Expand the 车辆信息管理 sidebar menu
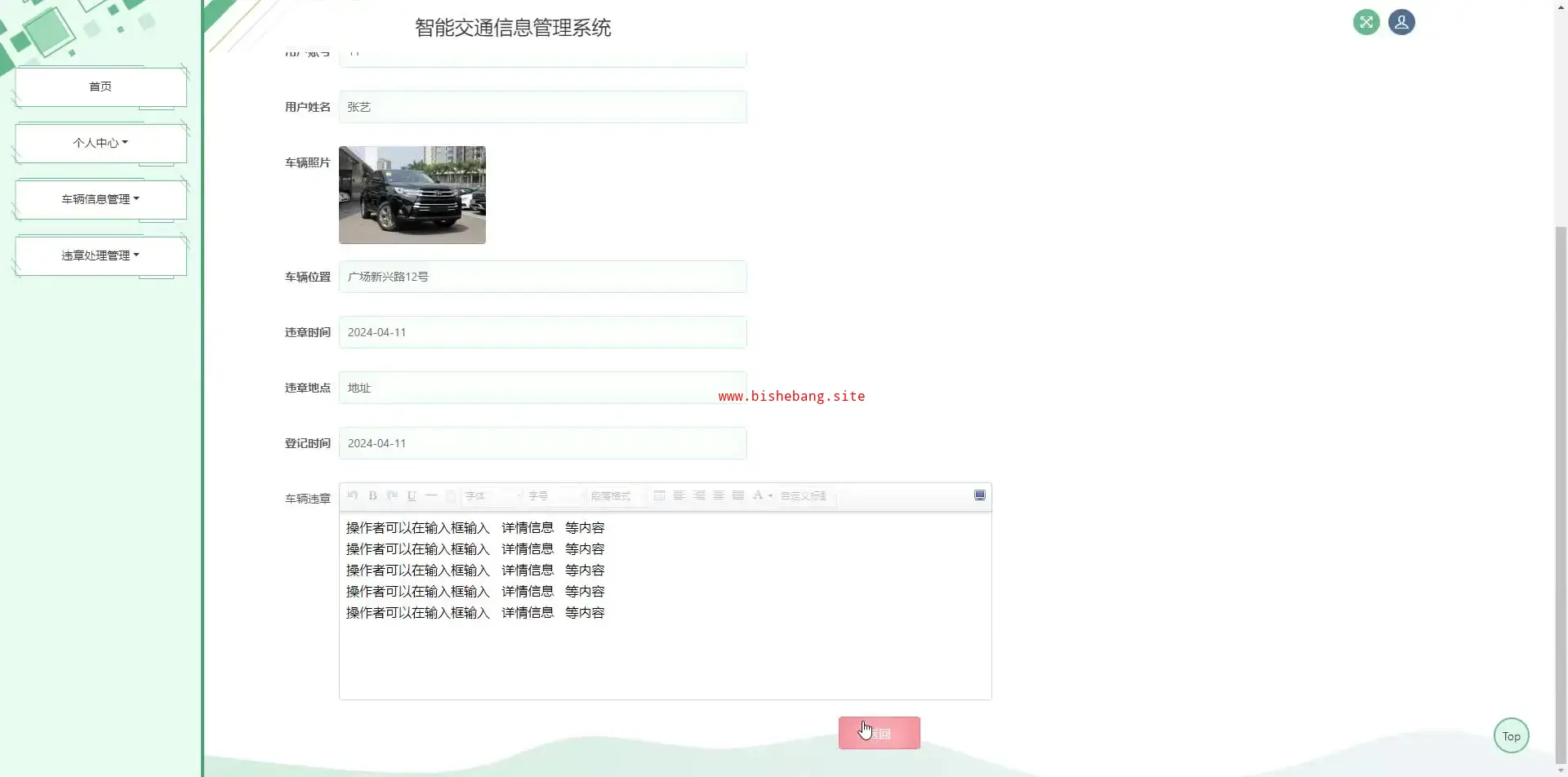Screen dimensions: 1568x777 coord(100,199)
